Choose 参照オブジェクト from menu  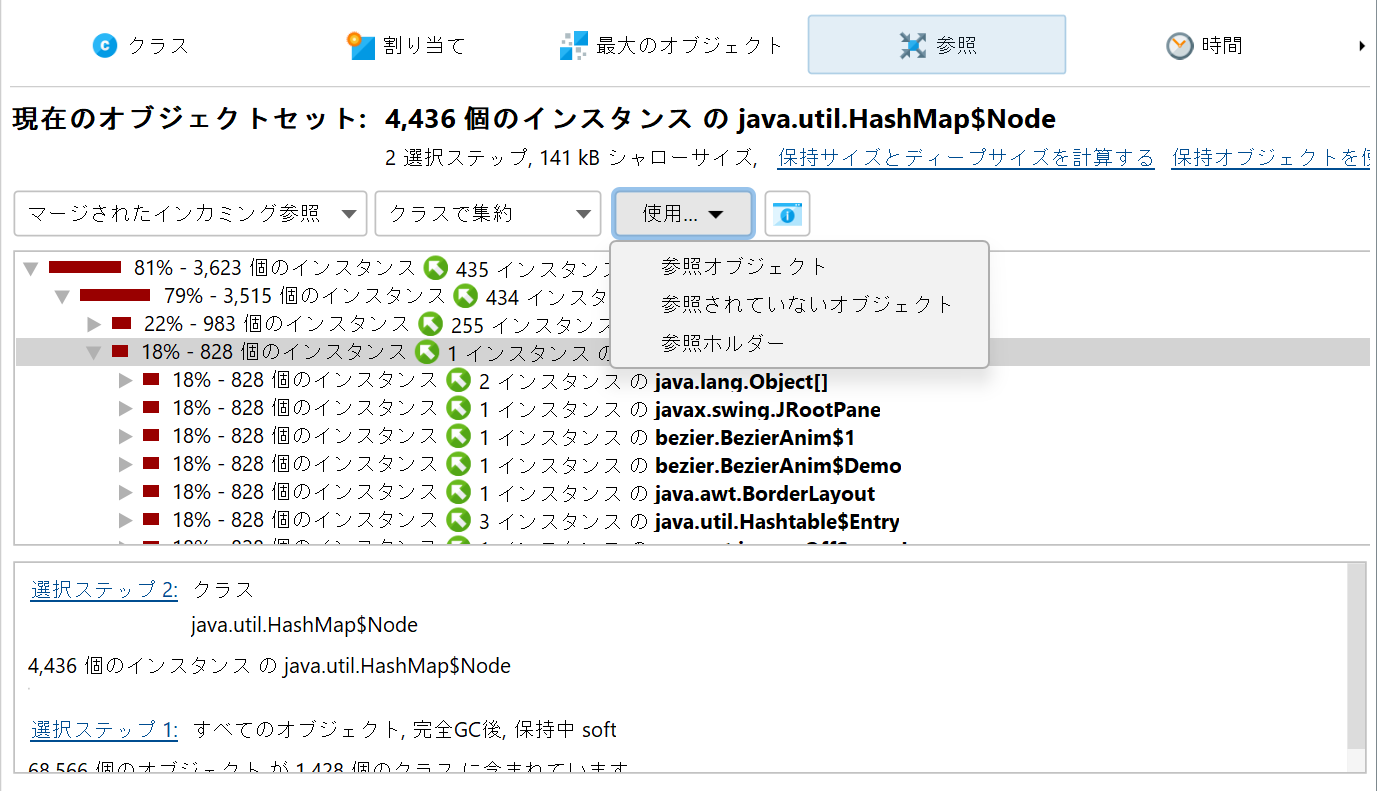pyautogui.click(x=744, y=266)
